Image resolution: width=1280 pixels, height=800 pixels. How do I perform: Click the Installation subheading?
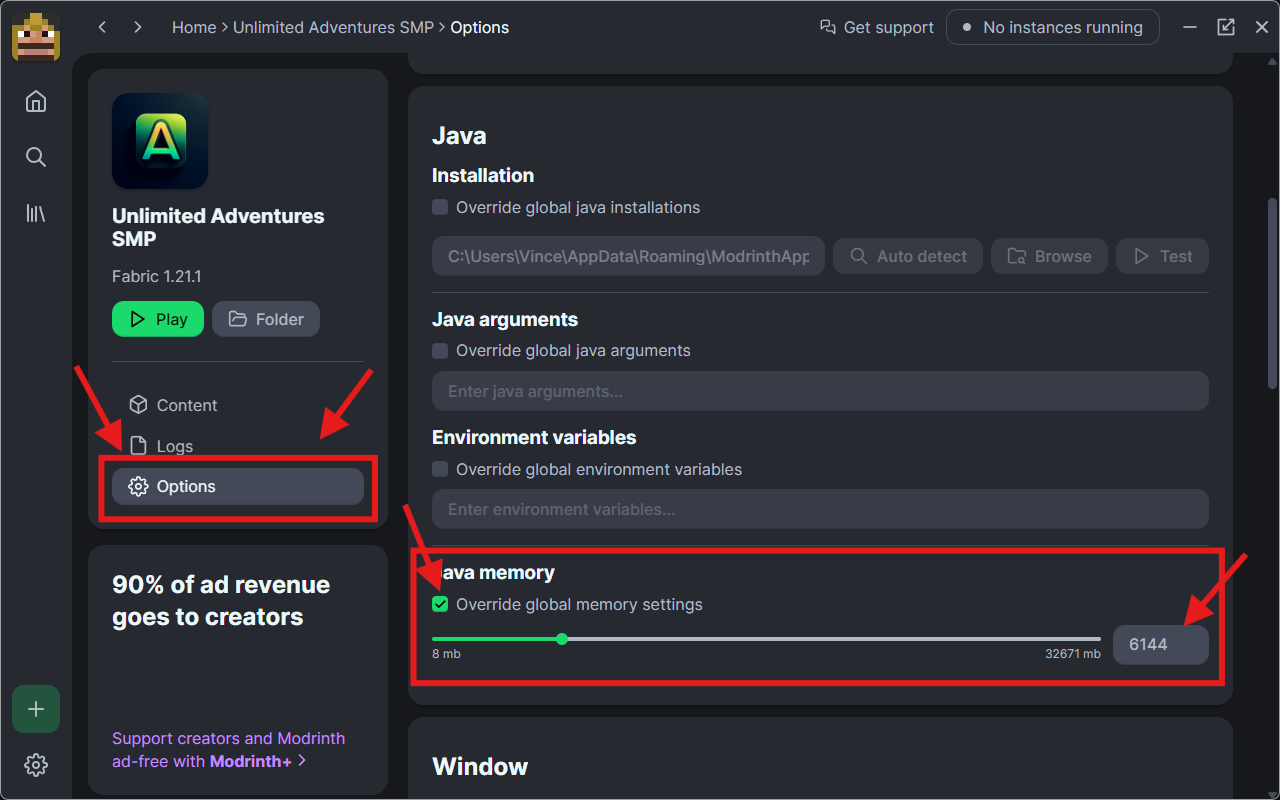pos(483,175)
